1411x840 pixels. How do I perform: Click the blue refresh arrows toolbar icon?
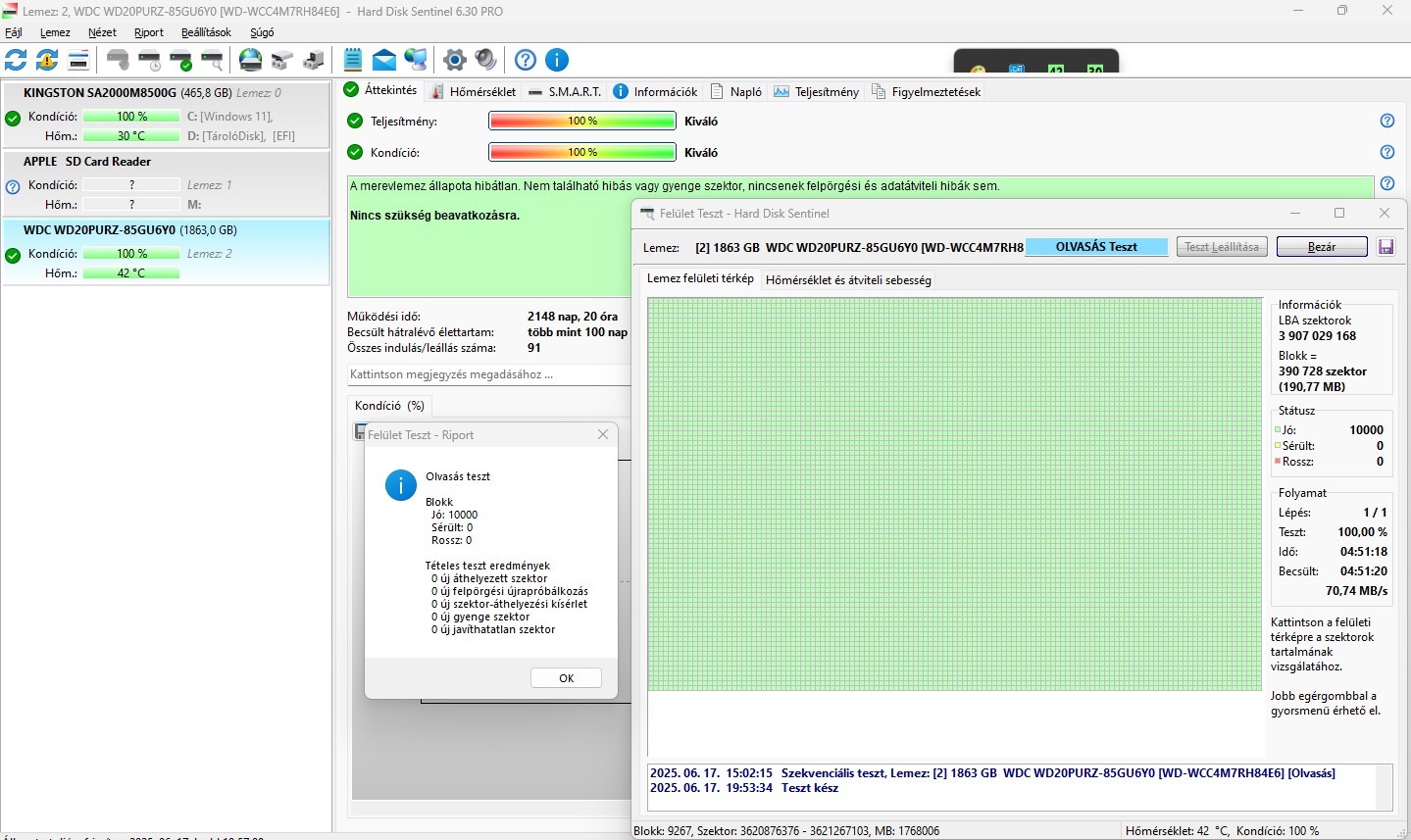(16, 60)
